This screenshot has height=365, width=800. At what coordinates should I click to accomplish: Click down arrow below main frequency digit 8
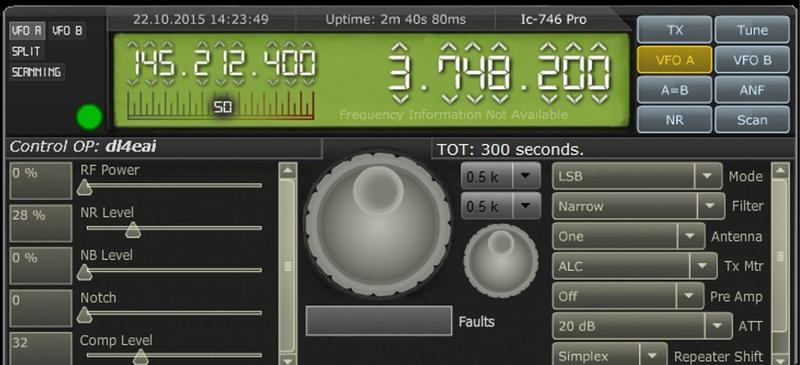pyautogui.click(x=500, y=99)
